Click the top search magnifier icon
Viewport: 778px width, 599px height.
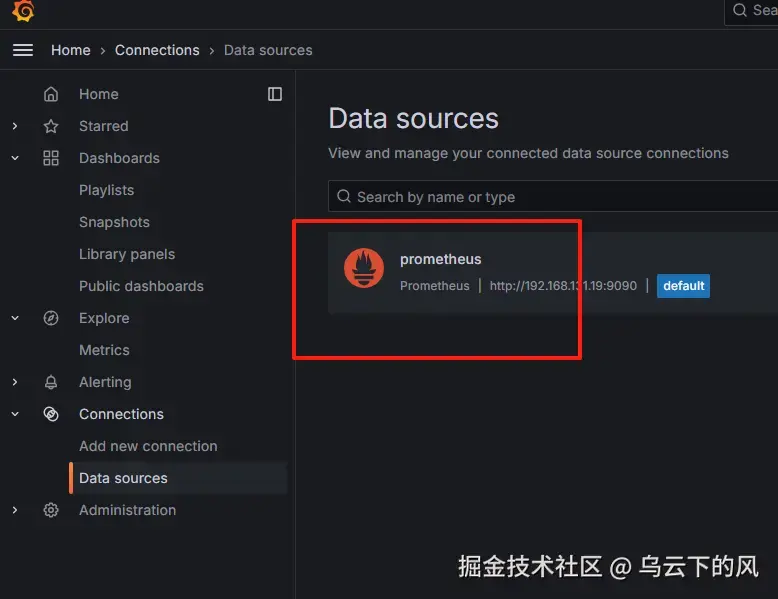coord(740,10)
